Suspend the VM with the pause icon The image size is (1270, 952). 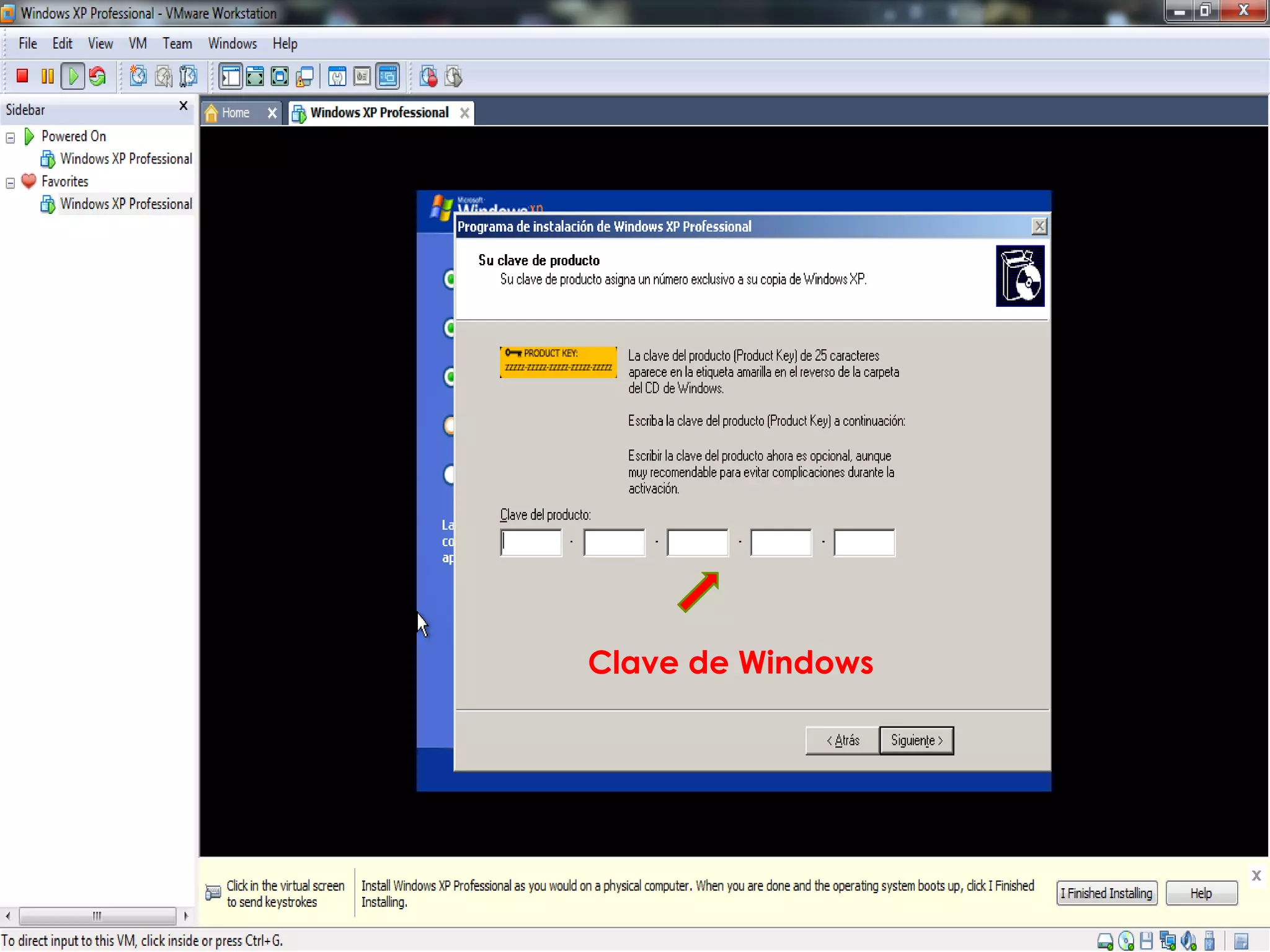point(48,76)
